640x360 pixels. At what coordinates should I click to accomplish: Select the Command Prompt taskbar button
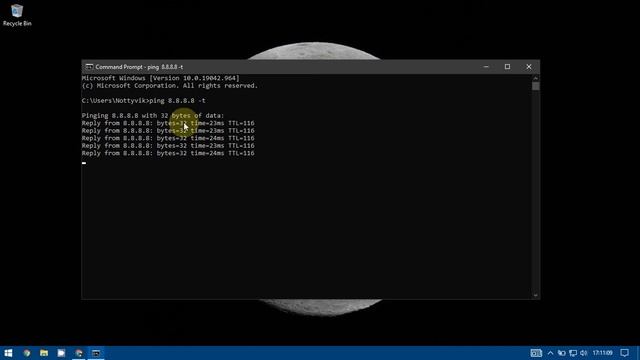[x=96, y=353]
